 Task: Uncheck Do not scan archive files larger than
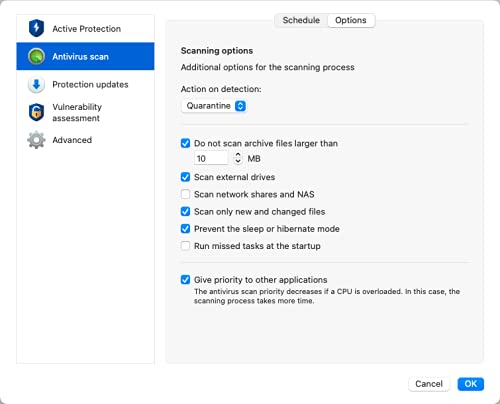(185, 143)
